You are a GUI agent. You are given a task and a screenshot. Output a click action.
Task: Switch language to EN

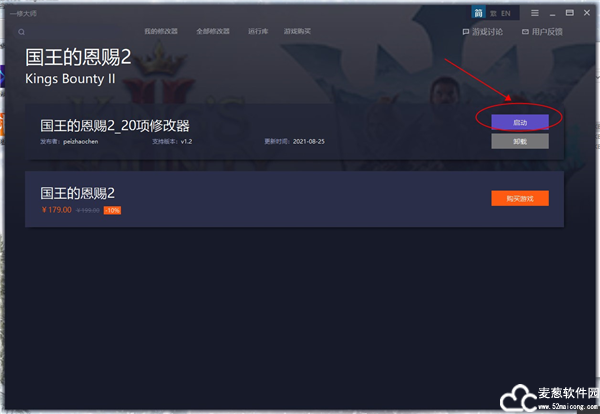pos(505,14)
